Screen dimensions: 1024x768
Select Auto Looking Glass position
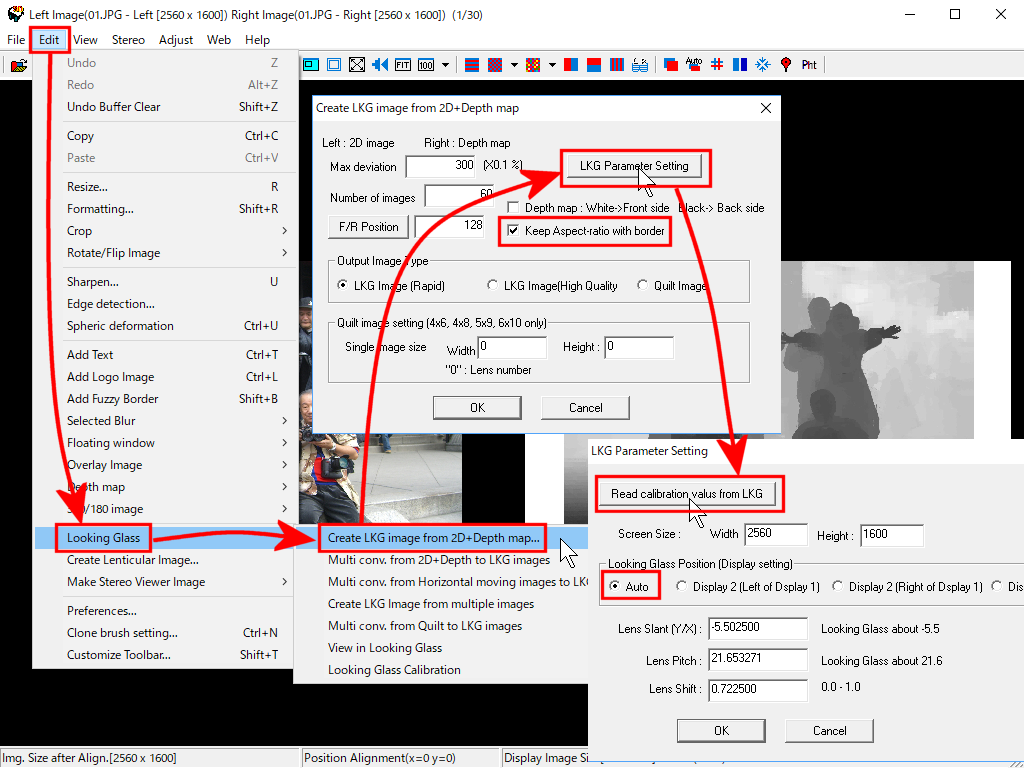click(x=615, y=586)
